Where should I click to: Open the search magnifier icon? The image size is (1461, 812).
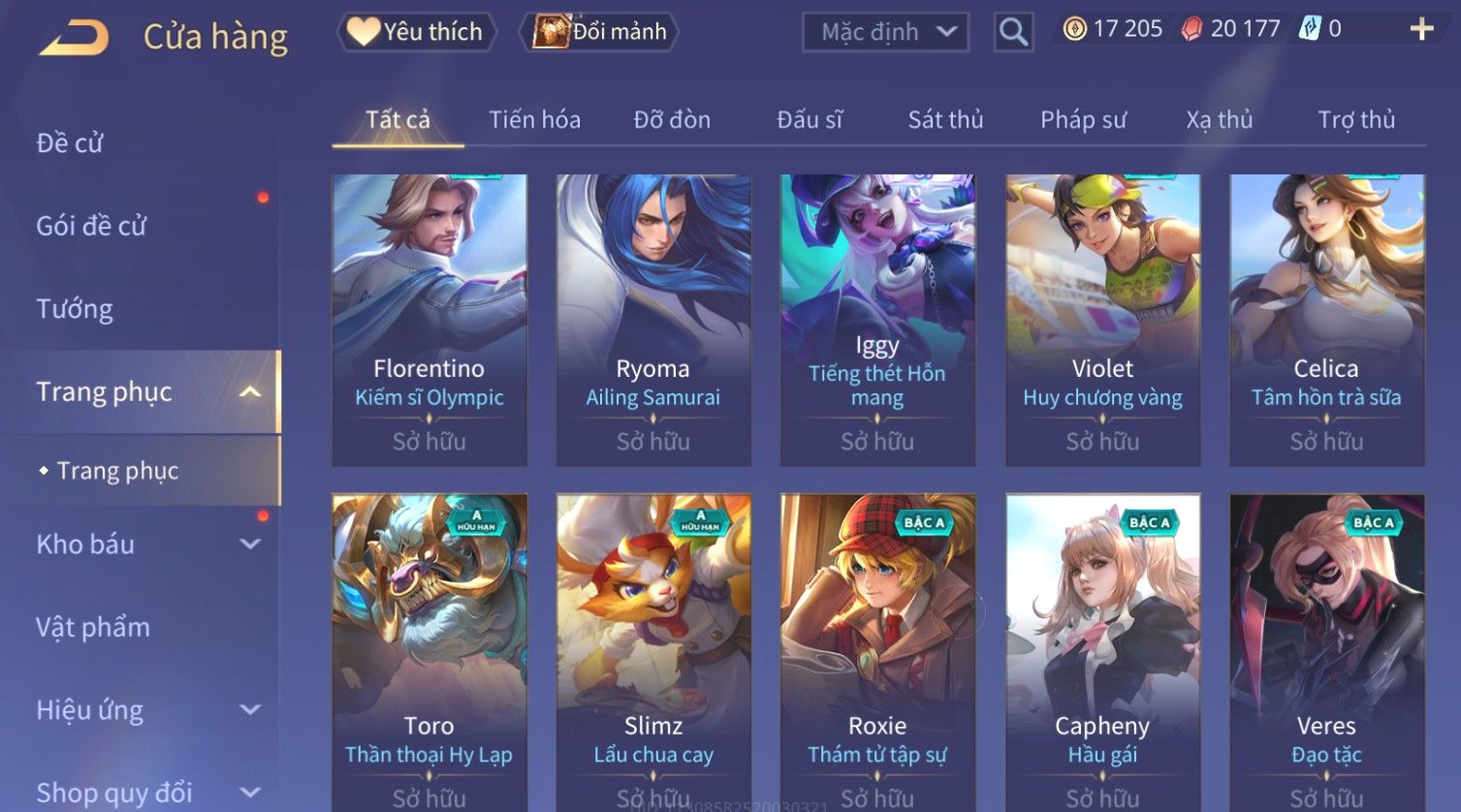coord(1013,32)
